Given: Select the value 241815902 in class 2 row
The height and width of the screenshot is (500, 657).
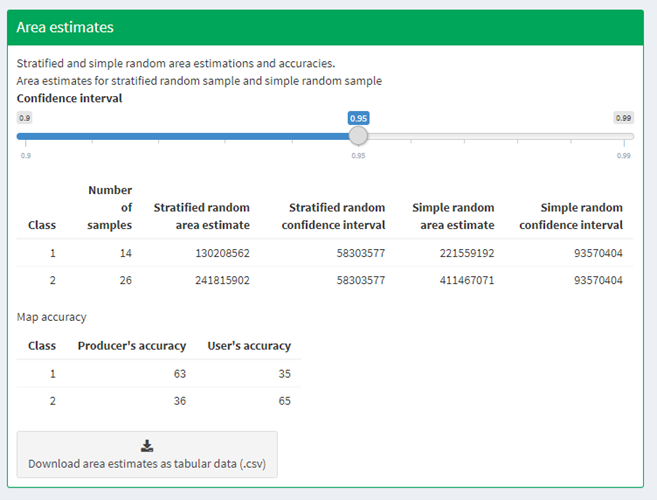Looking at the screenshot, I should point(222,280).
